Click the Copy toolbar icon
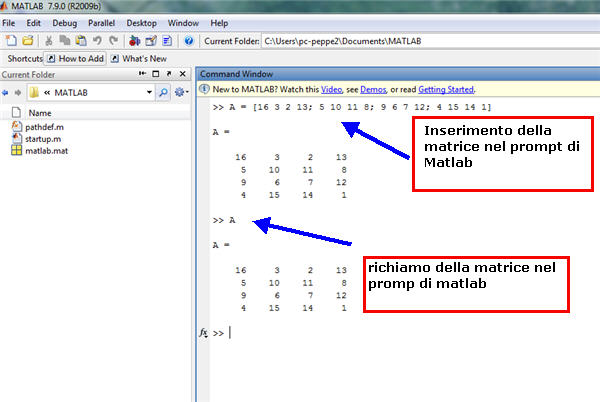Image resolution: width=600 pixels, height=402 pixels. coord(65,41)
